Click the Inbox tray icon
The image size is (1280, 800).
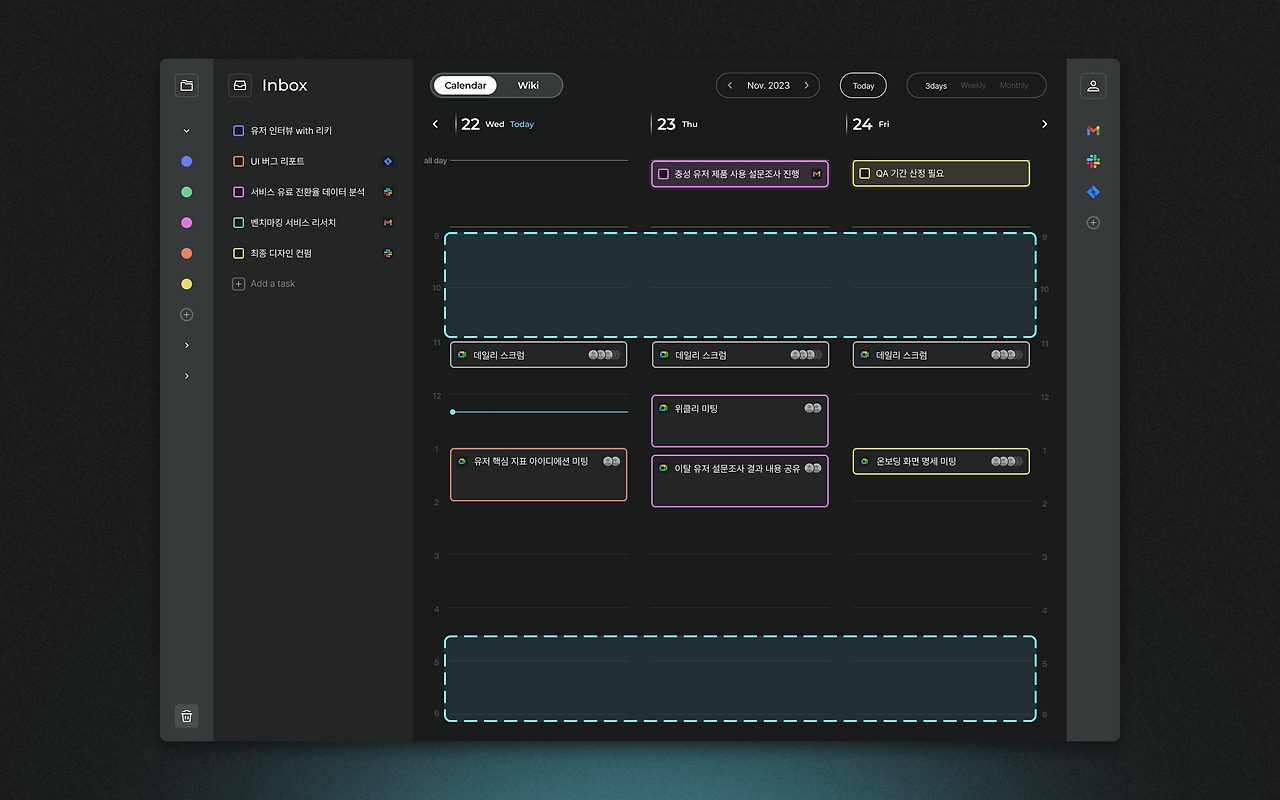[x=240, y=85]
